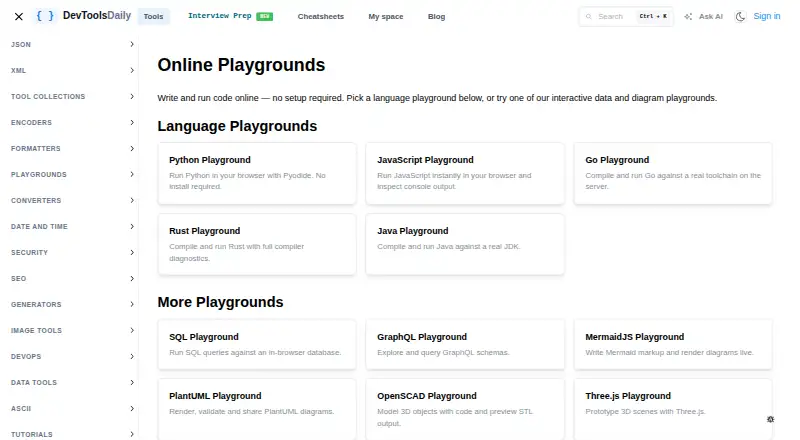Viewport: 800px width, 440px height.
Task: Click the Sign in link
Action: click(767, 16)
